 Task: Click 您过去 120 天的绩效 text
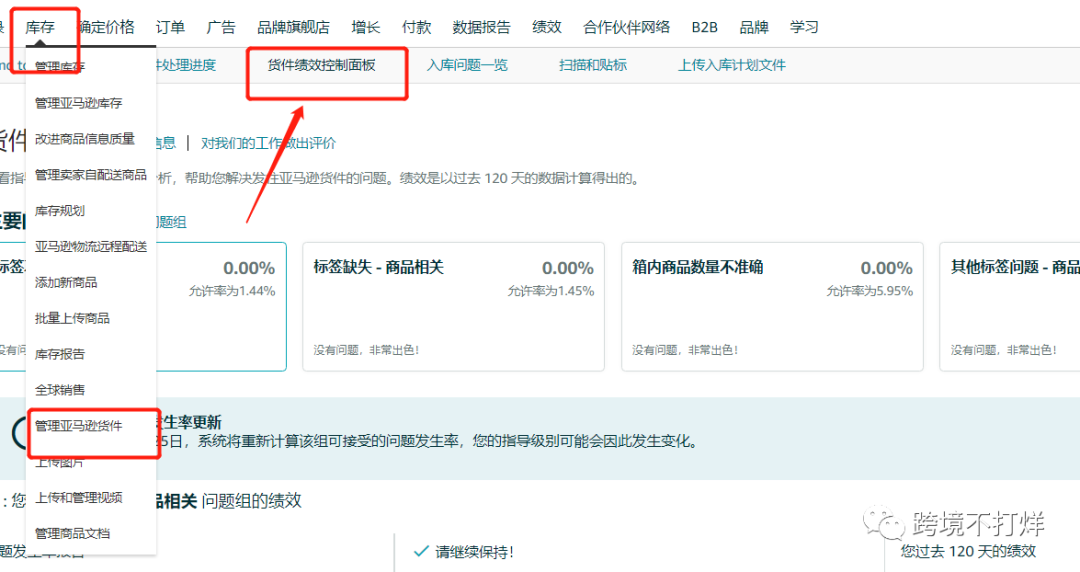(x=968, y=551)
